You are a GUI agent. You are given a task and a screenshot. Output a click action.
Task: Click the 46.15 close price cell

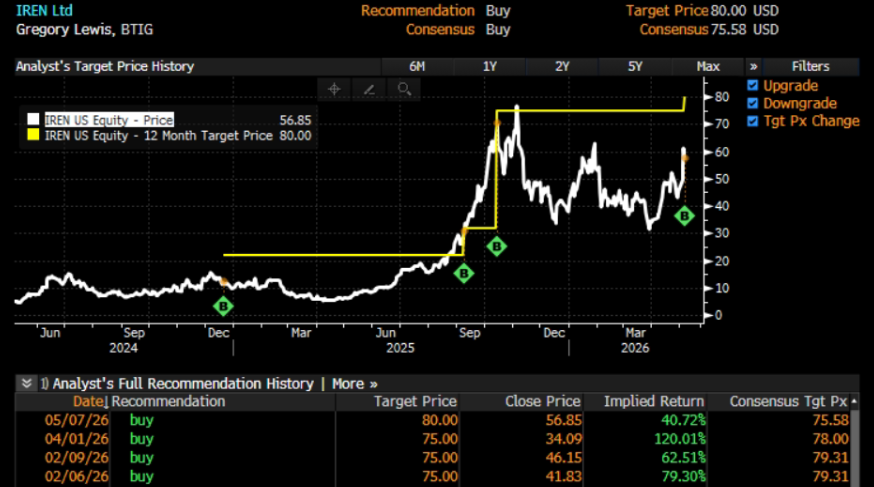[x=564, y=458]
